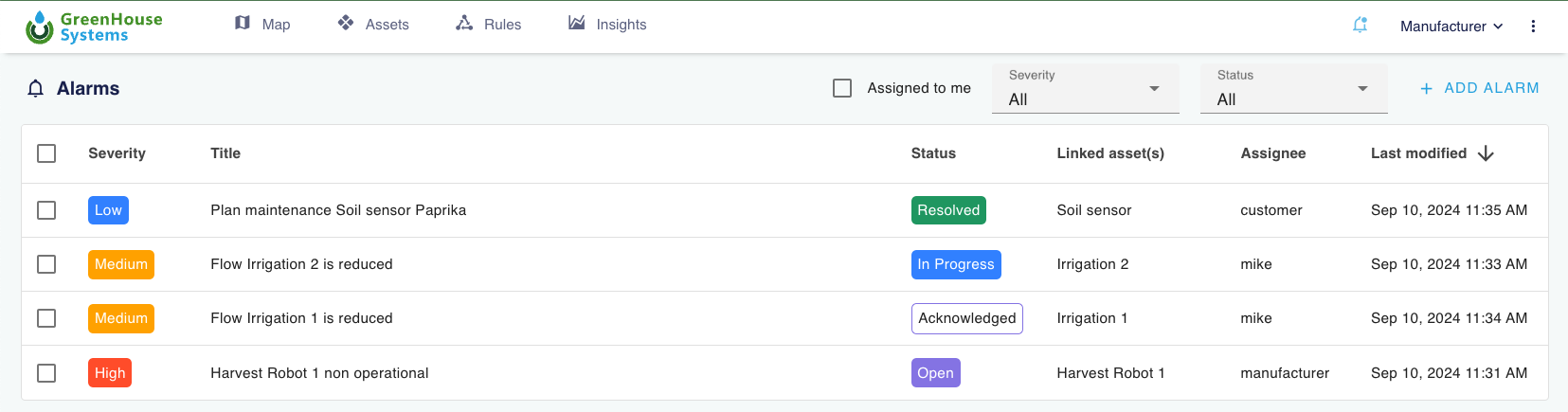Screen dimensions: 1568x412
Task: Click the Map icon in navigation
Action: point(243,24)
